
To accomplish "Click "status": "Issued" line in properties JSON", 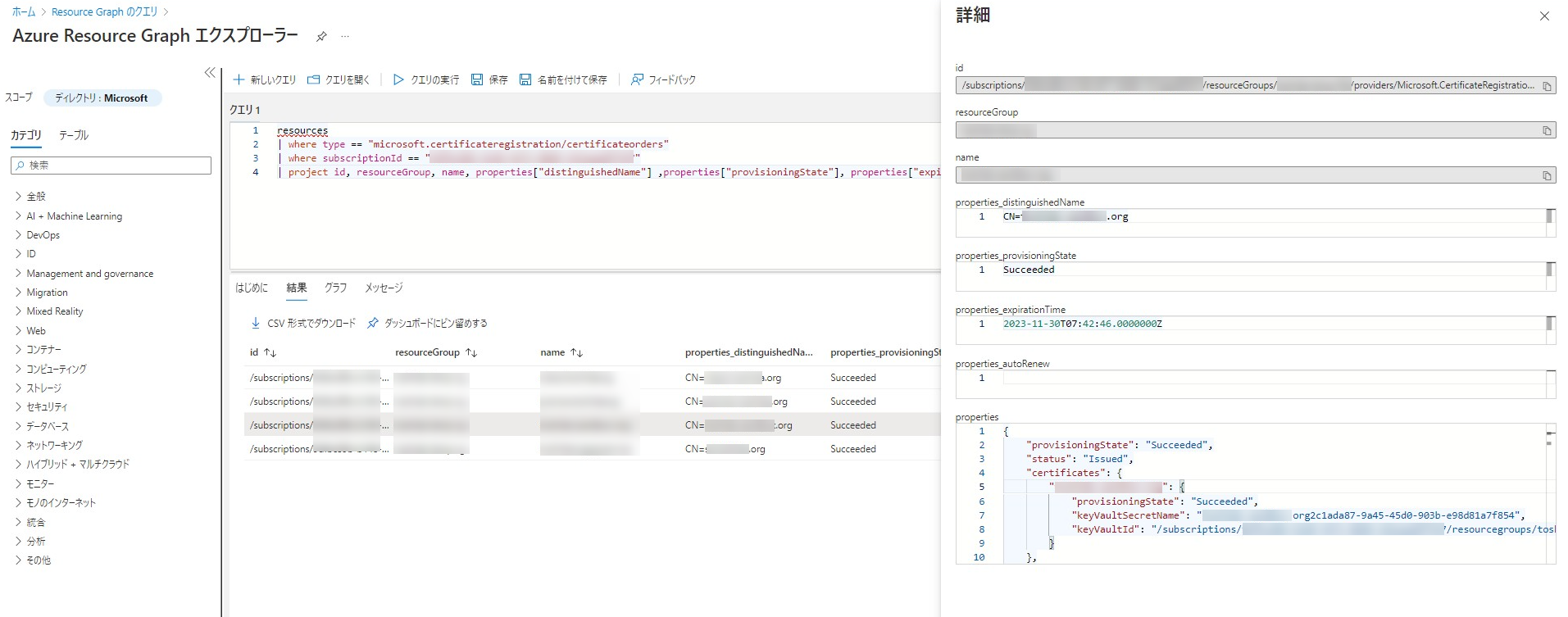I will pos(1079,459).
